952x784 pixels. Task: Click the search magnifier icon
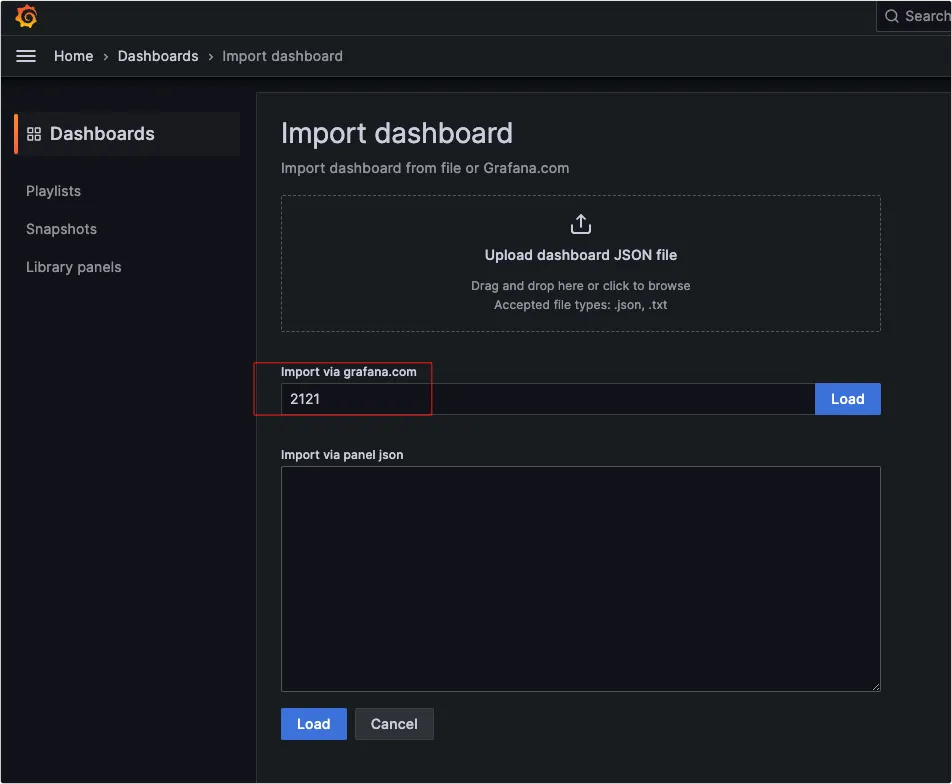point(891,16)
